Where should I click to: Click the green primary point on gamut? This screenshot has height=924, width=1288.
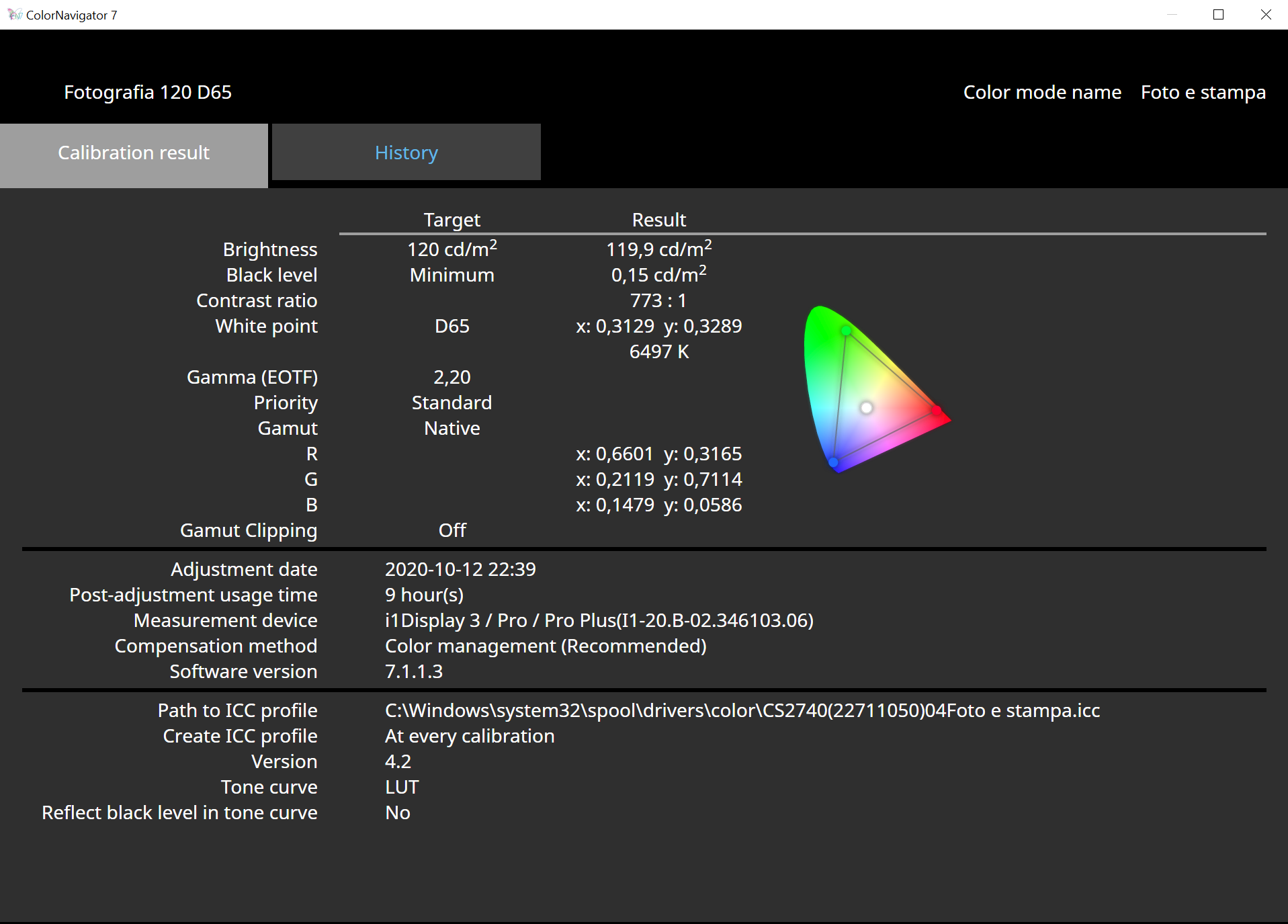[846, 331]
